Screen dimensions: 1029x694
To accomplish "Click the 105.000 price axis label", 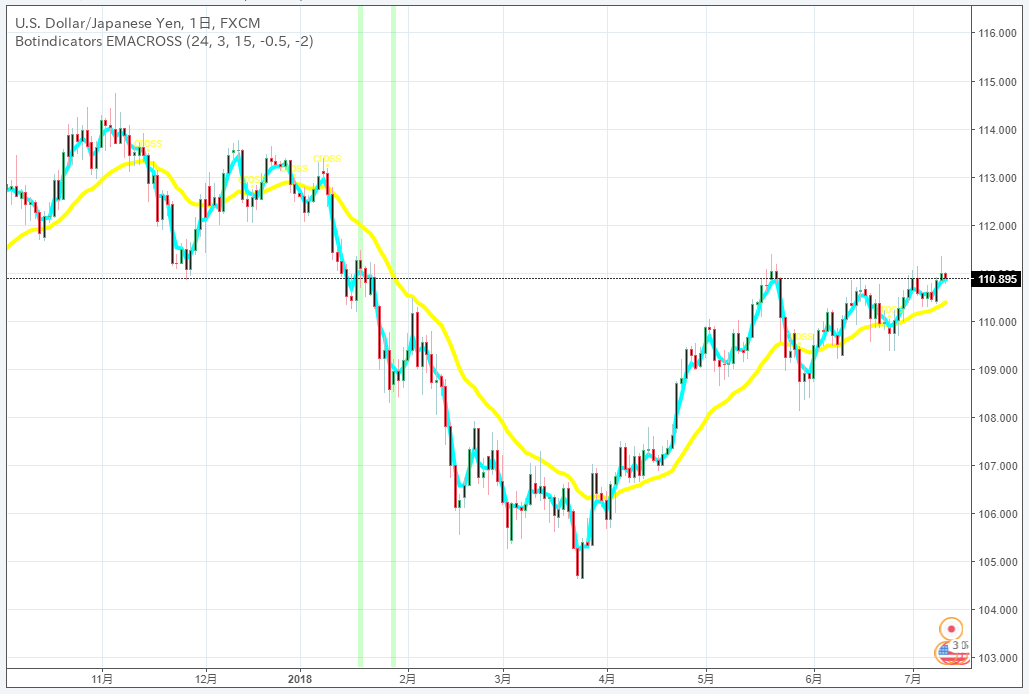I will click(998, 562).
